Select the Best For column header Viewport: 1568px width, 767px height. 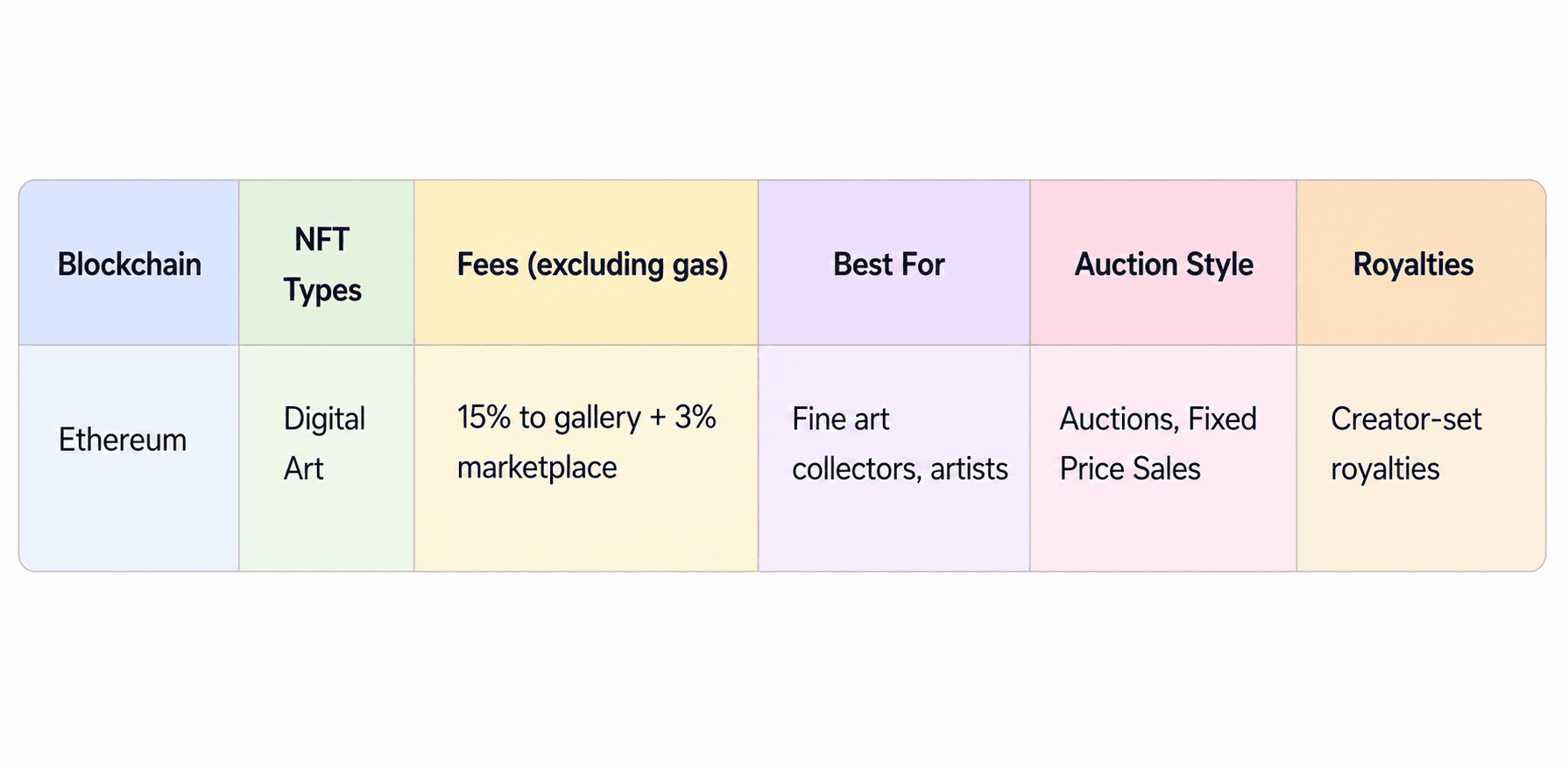[894, 263]
